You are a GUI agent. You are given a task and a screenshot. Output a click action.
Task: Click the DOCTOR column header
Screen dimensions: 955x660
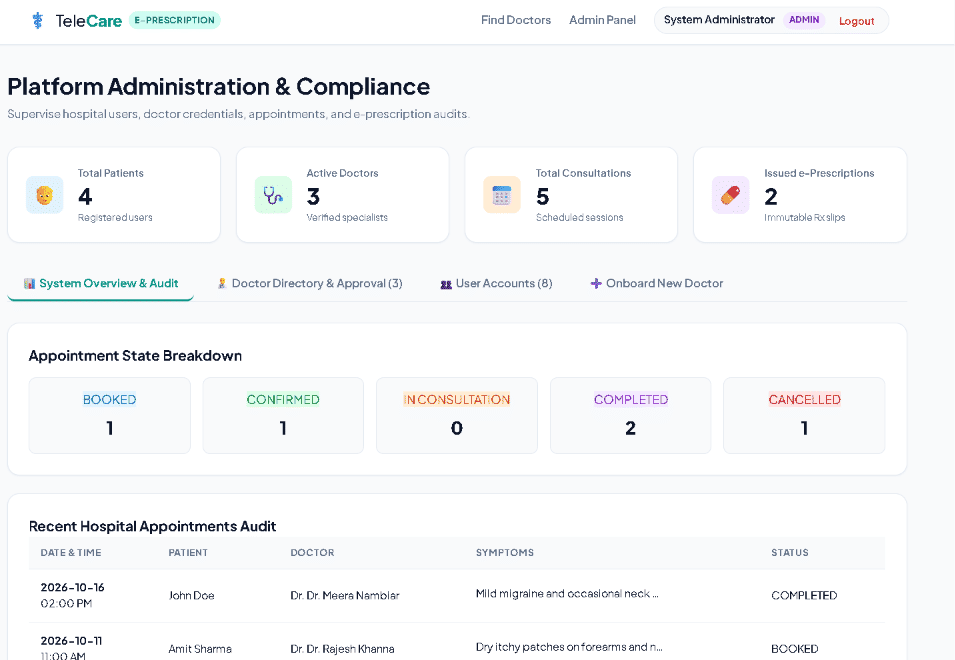[312, 552]
